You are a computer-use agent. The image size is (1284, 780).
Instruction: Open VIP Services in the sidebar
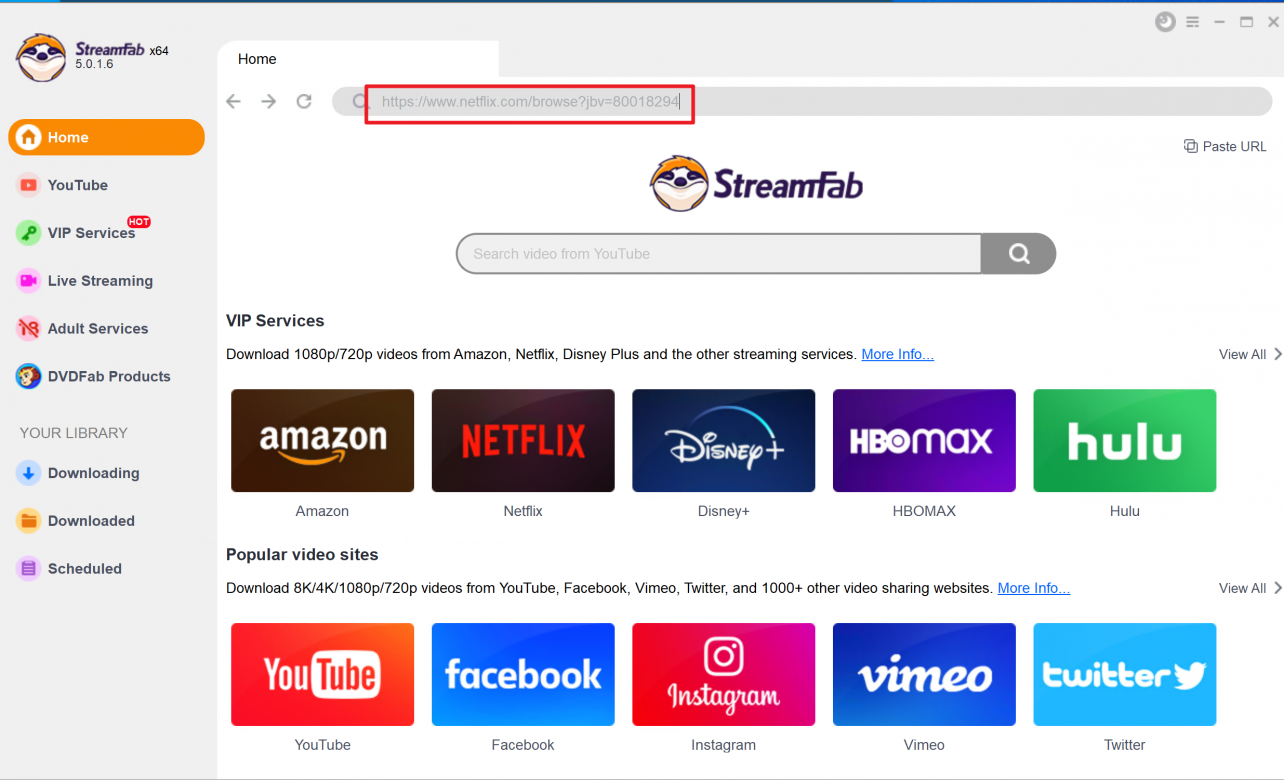tap(106, 233)
